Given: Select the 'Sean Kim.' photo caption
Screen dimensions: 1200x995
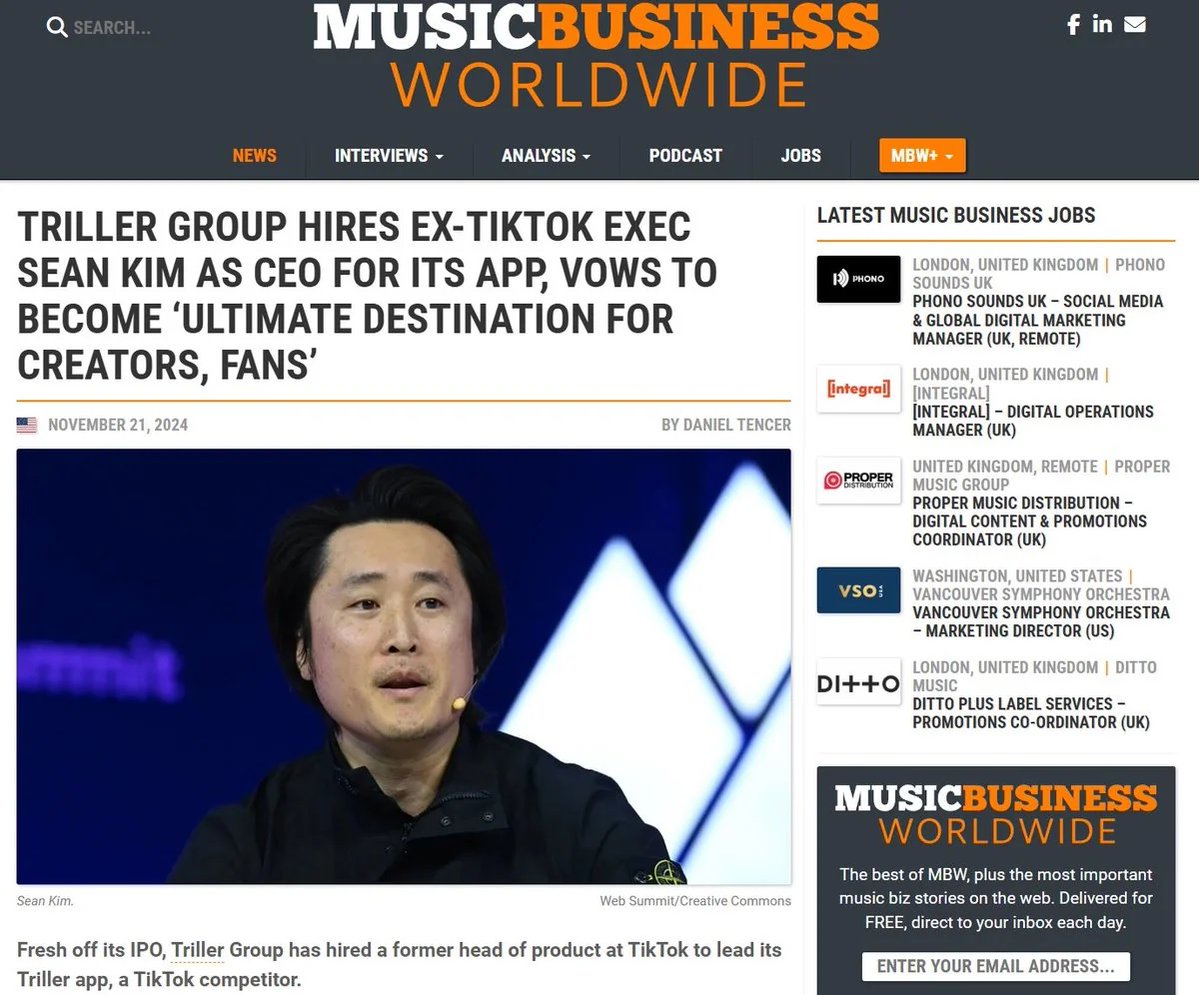Looking at the screenshot, I should 45,901.
